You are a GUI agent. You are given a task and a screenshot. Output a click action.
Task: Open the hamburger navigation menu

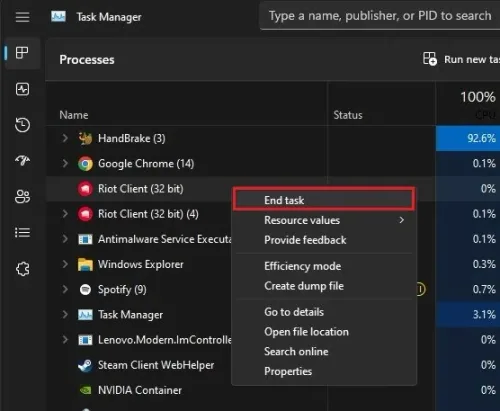[x=22, y=17]
